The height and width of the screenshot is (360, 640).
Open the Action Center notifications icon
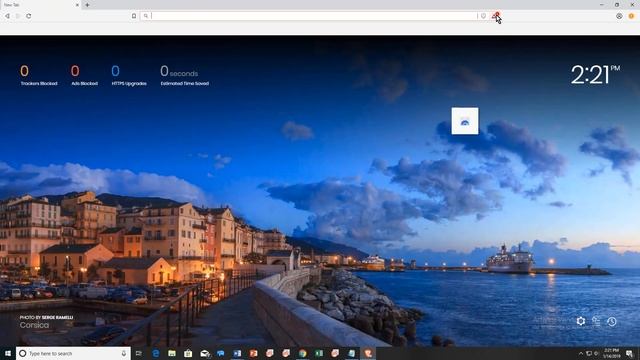point(629,353)
